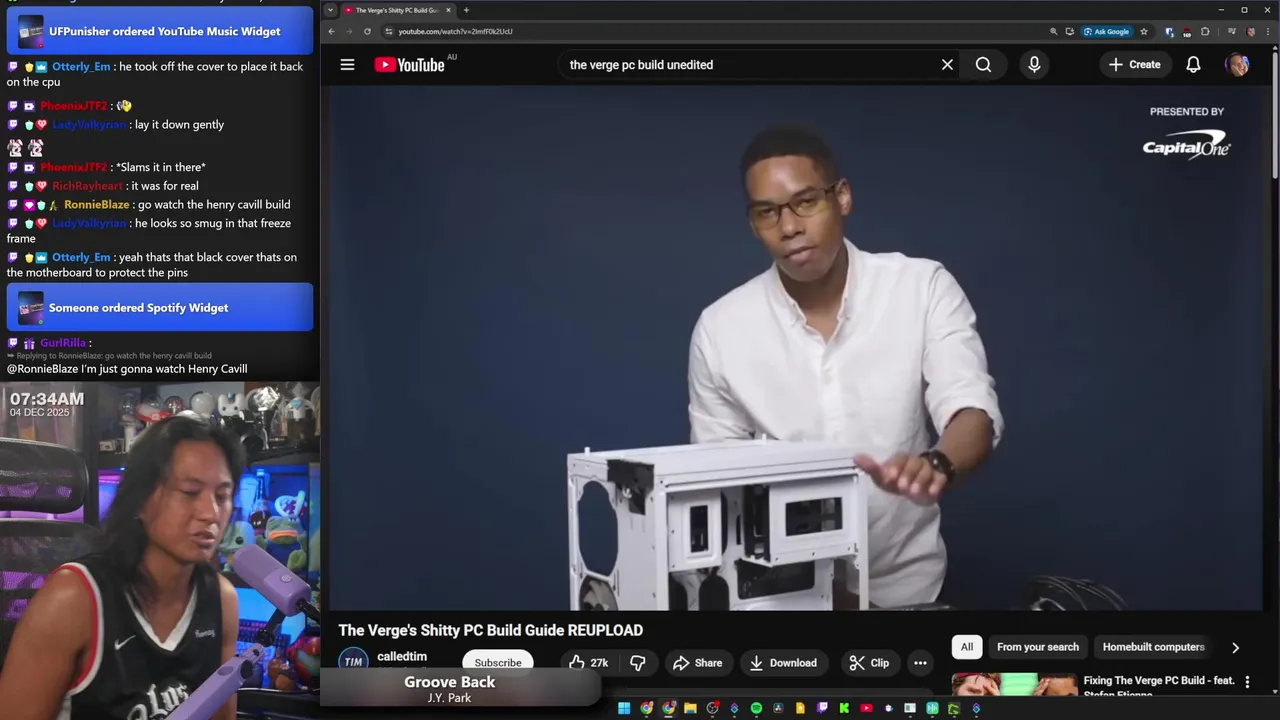This screenshot has height=720, width=1280.
Task: Click the Ask Google lens button
Action: tap(1106, 31)
